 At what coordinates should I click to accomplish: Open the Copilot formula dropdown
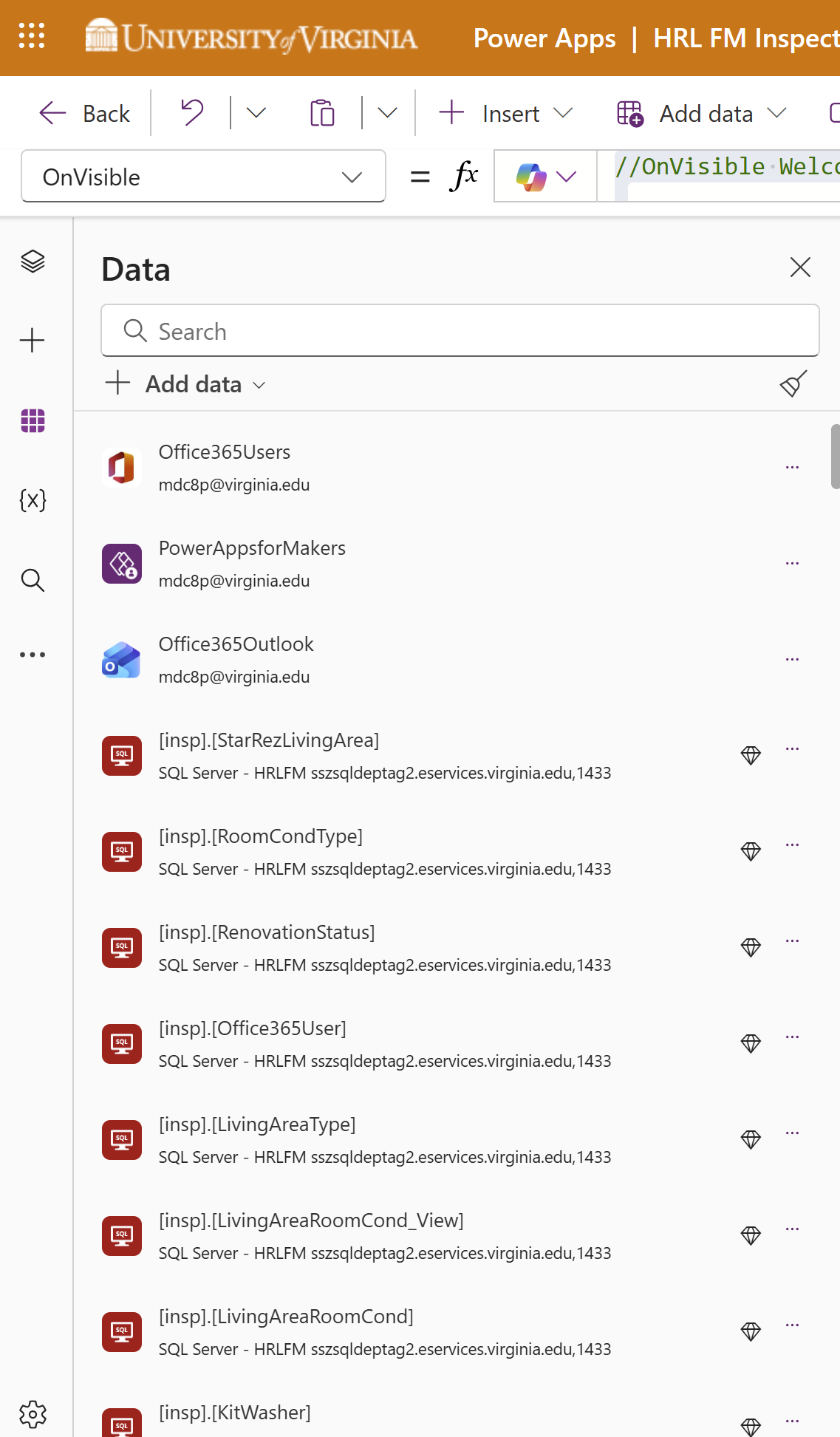click(545, 177)
